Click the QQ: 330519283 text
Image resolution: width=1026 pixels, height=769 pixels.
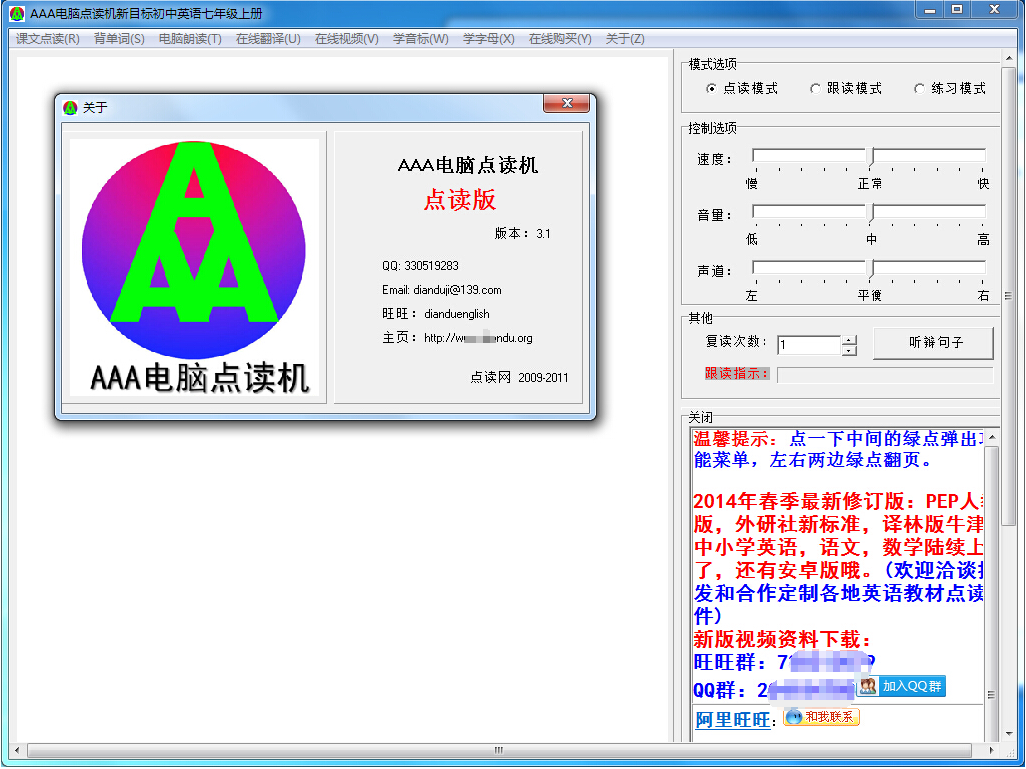(x=420, y=266)
